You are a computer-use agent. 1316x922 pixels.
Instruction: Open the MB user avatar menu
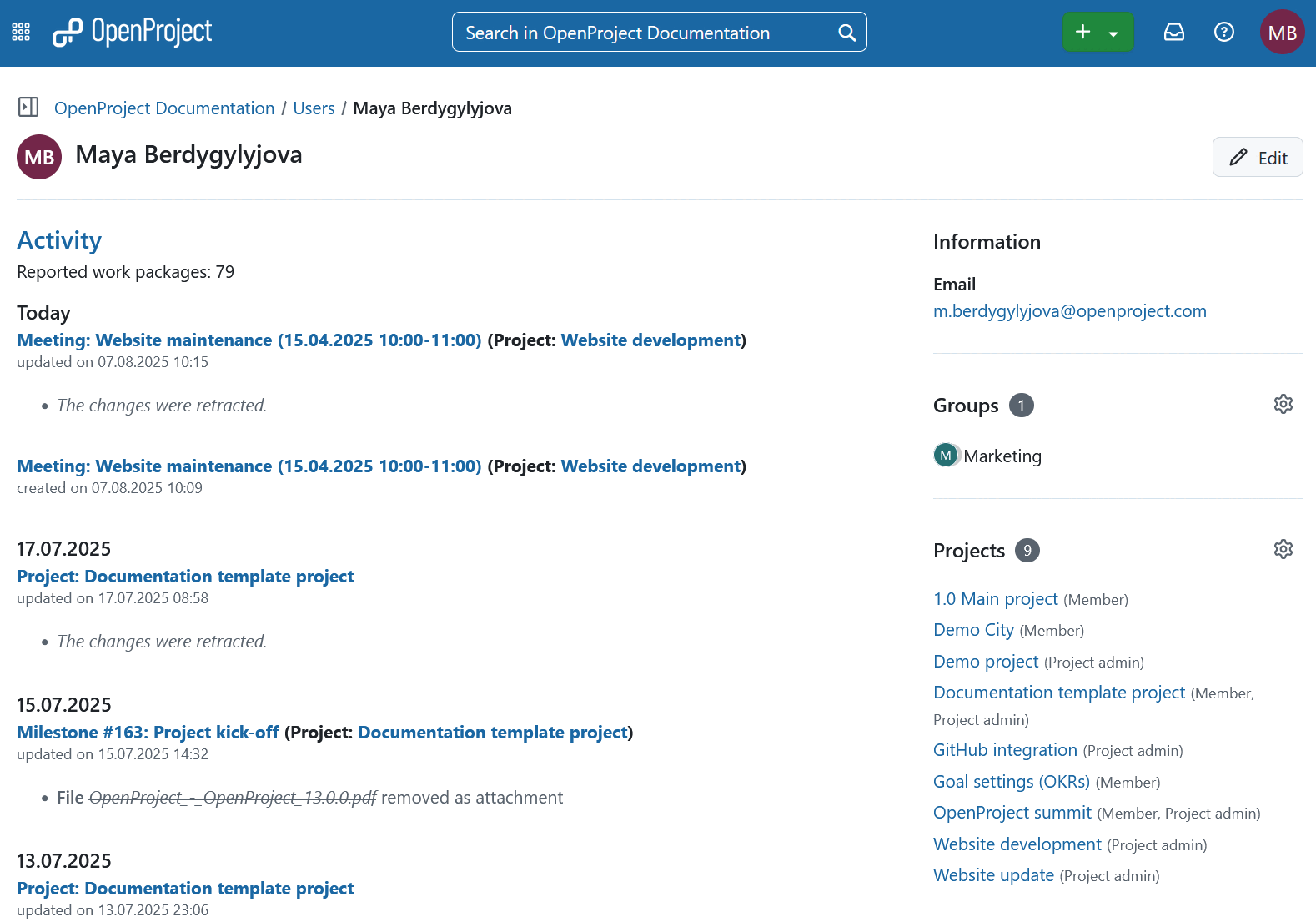point(1282,33)
